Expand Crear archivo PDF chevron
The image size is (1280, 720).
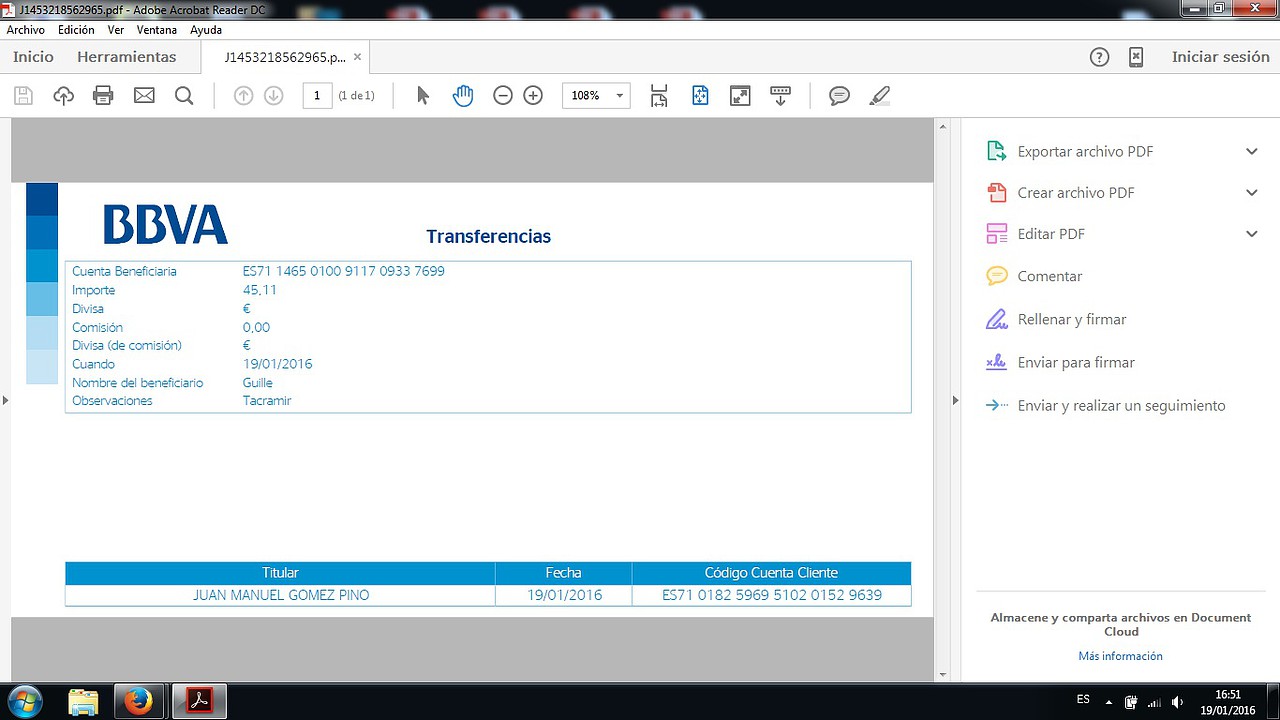coord(1251,192)
